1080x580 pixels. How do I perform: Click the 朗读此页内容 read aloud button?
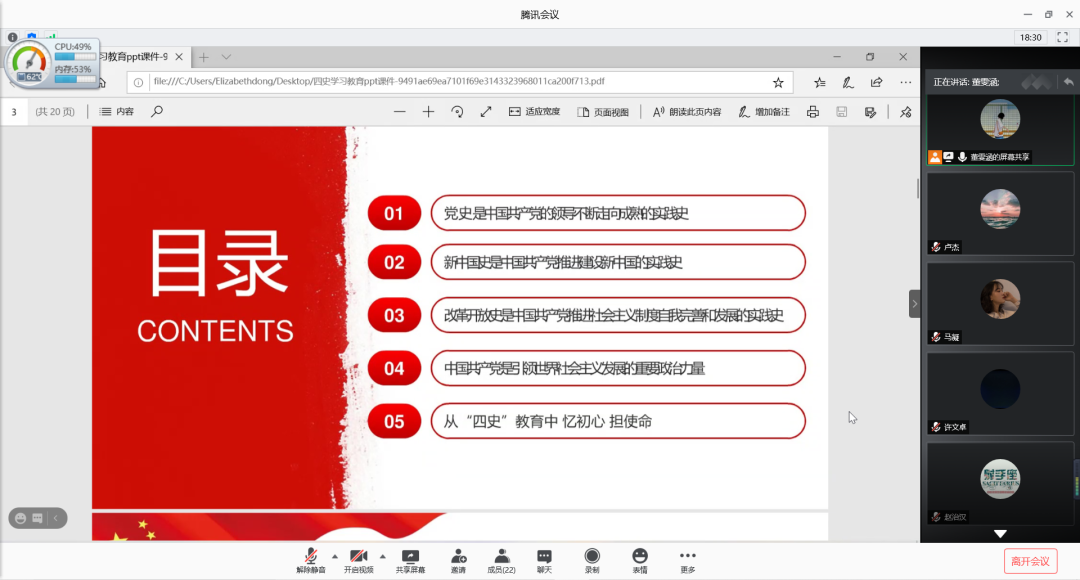pos(687,112)
